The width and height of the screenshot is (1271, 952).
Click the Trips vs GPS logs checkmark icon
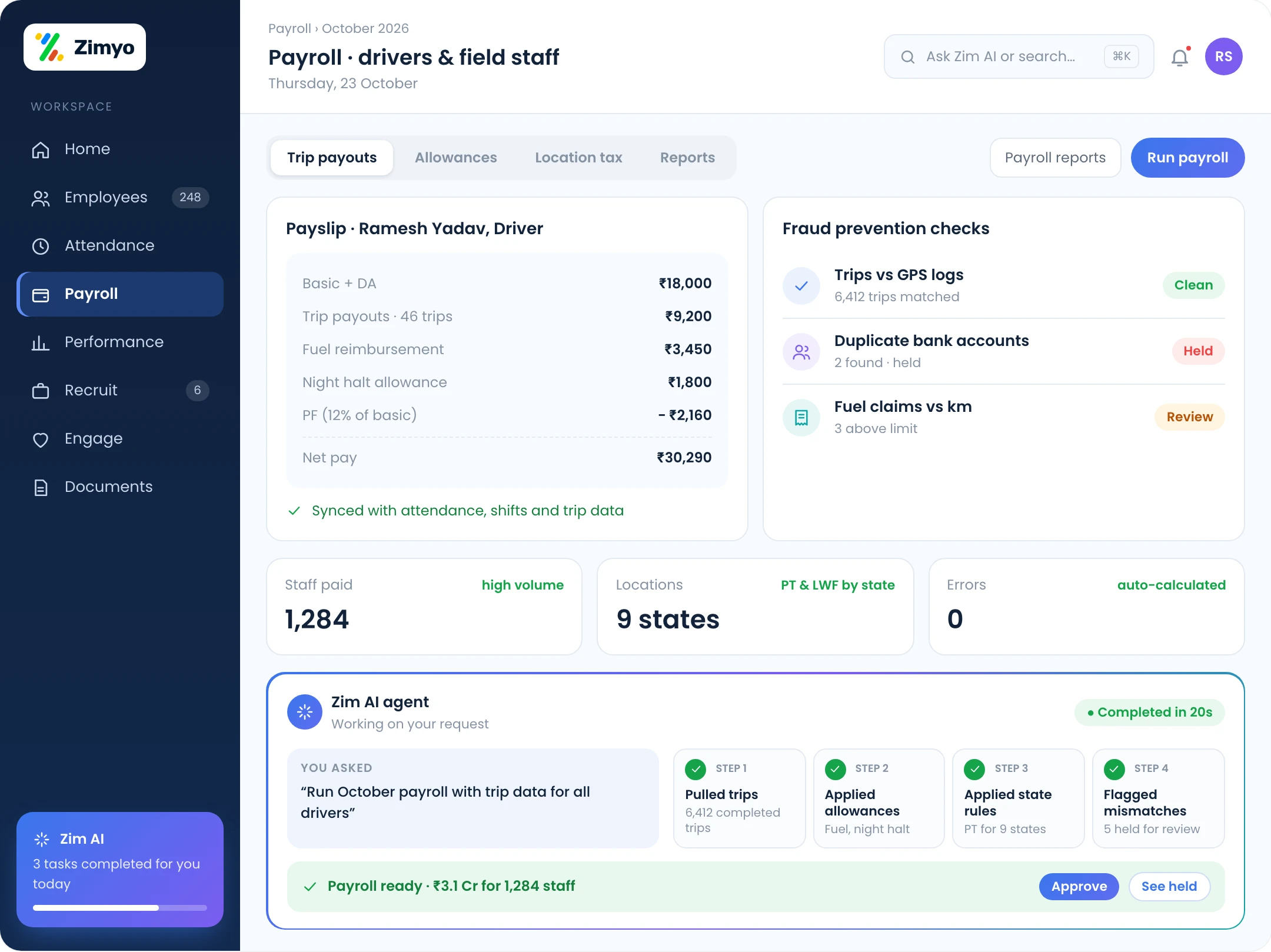pyautogui.click(x=801, y=286)
